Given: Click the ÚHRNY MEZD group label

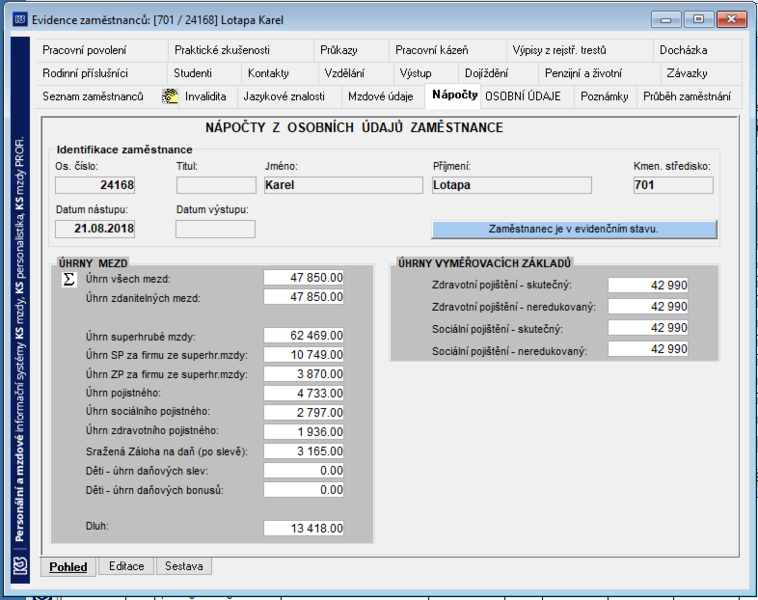Looking at the screenshot, I should 93,263.
